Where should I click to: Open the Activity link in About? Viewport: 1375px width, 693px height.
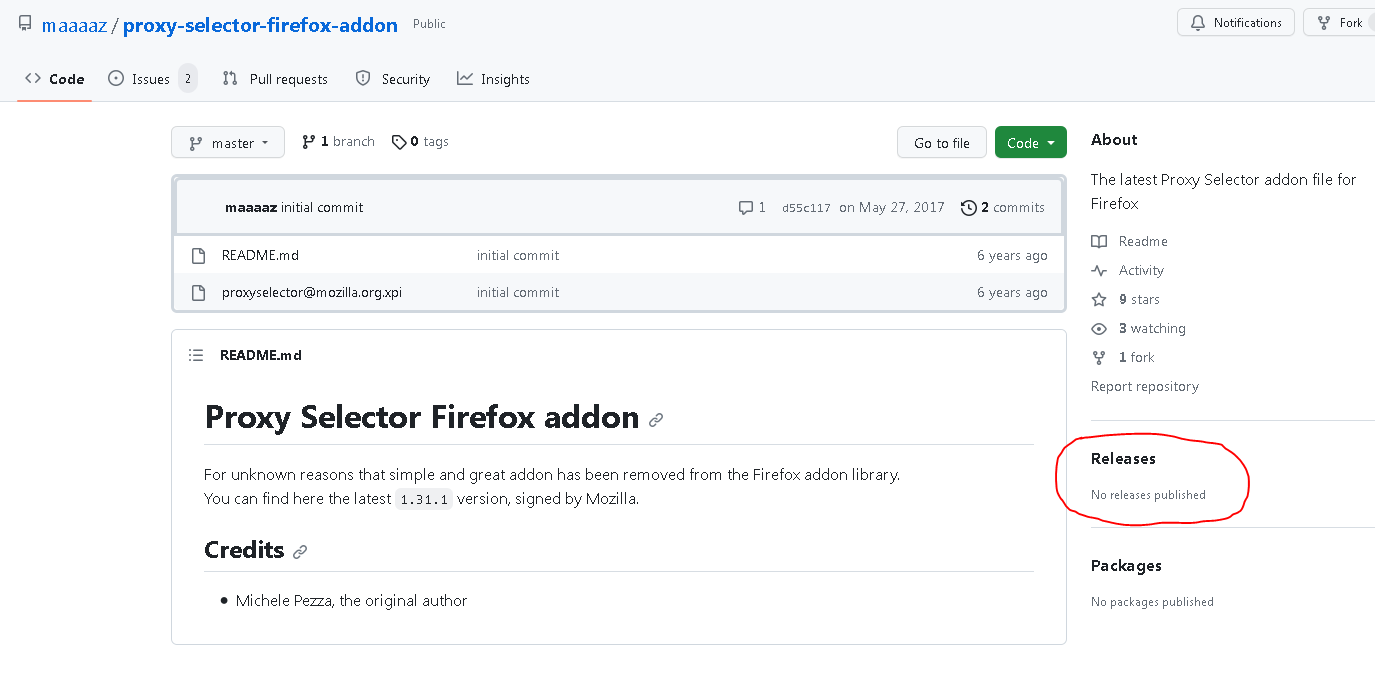pos(1141,270)
